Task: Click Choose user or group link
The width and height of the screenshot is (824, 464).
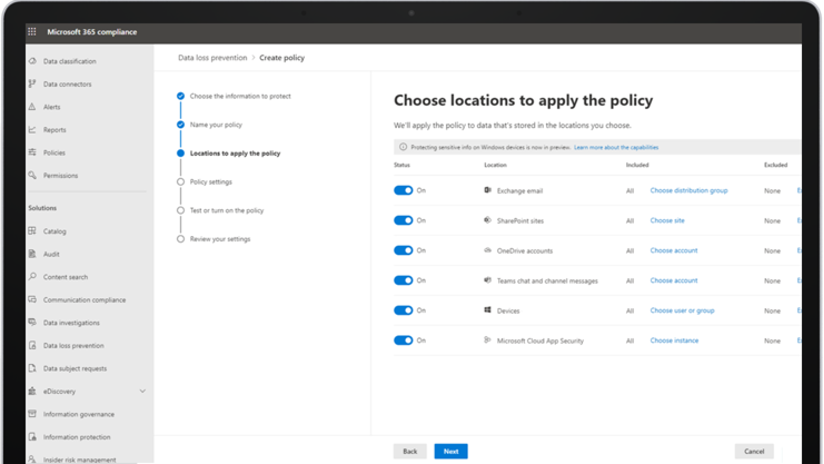Action: pyautogui.click(x=682, y=310)
